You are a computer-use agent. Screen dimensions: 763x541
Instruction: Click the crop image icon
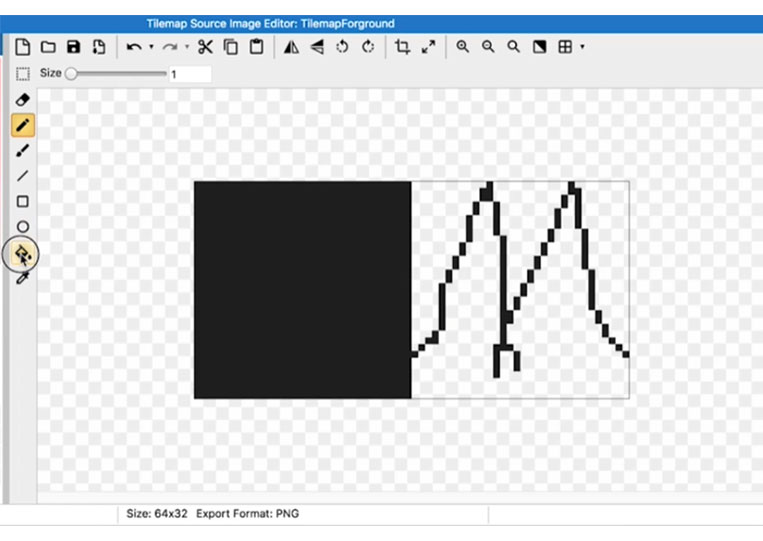pos(402,47)
